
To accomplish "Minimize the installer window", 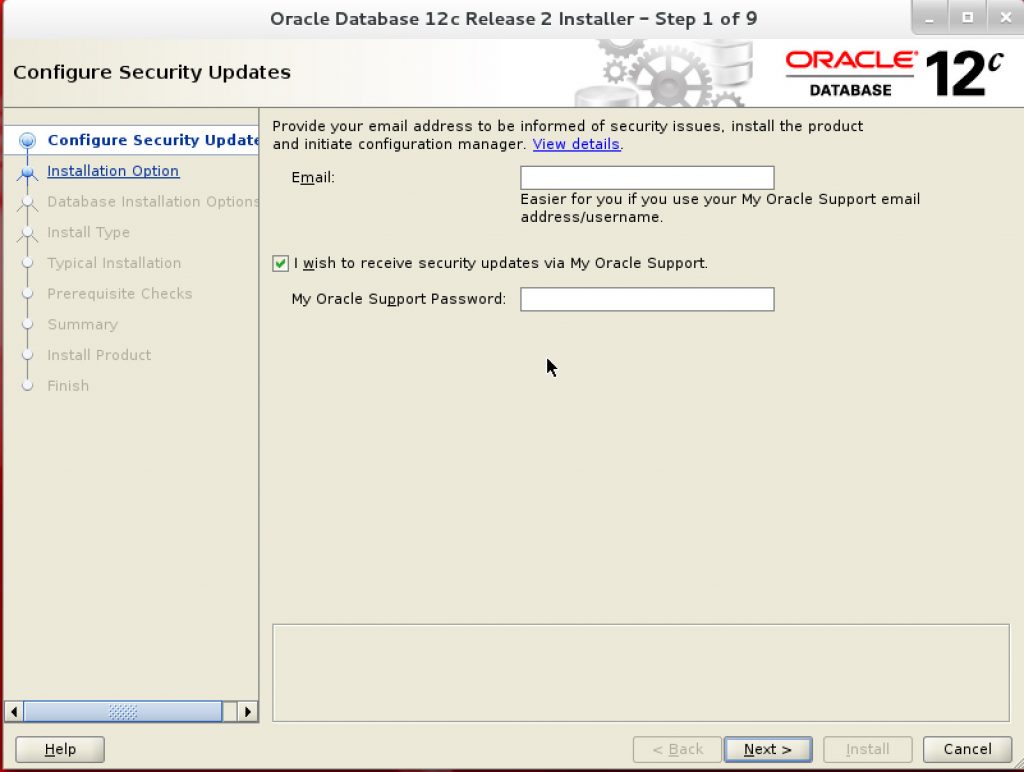I will click(x=929, y=18).
